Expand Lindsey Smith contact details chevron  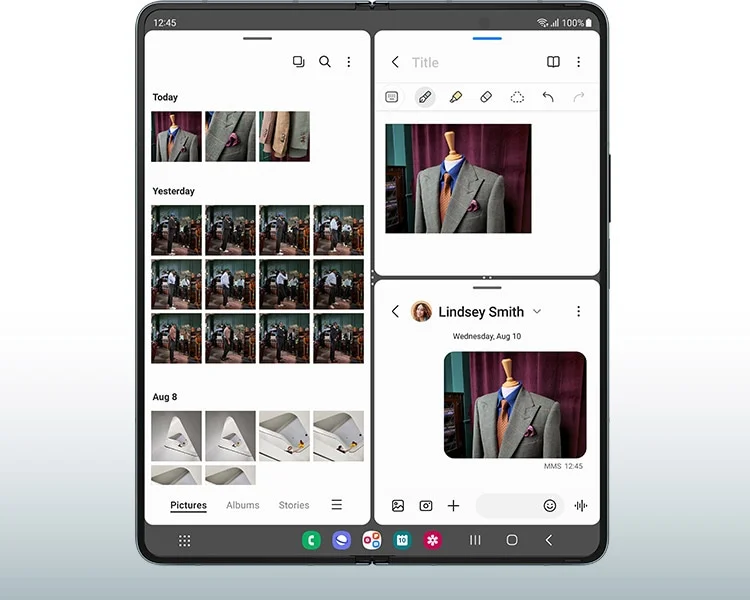coord(537,311)
